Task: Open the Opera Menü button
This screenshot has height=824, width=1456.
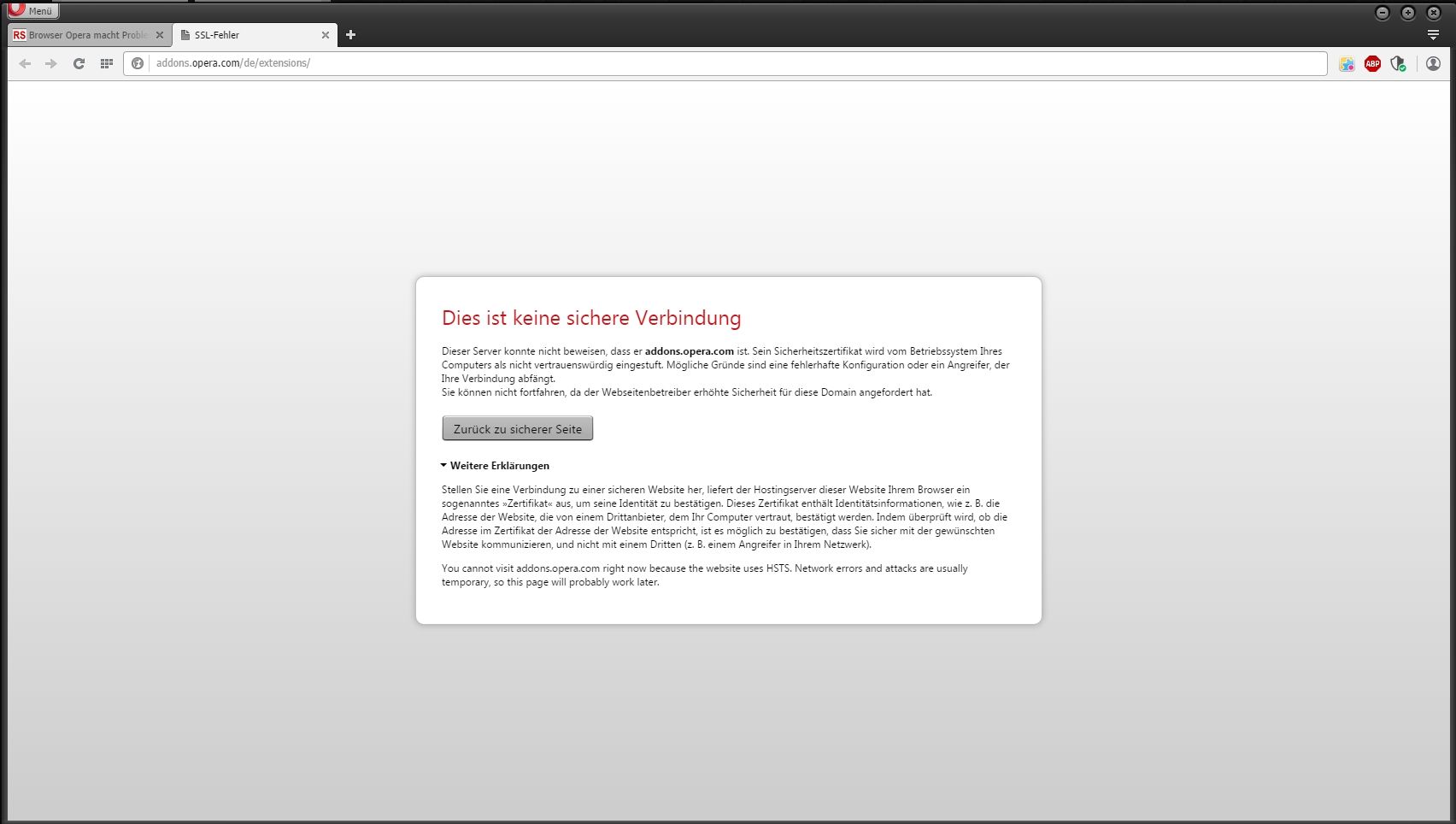Action: 32,10
